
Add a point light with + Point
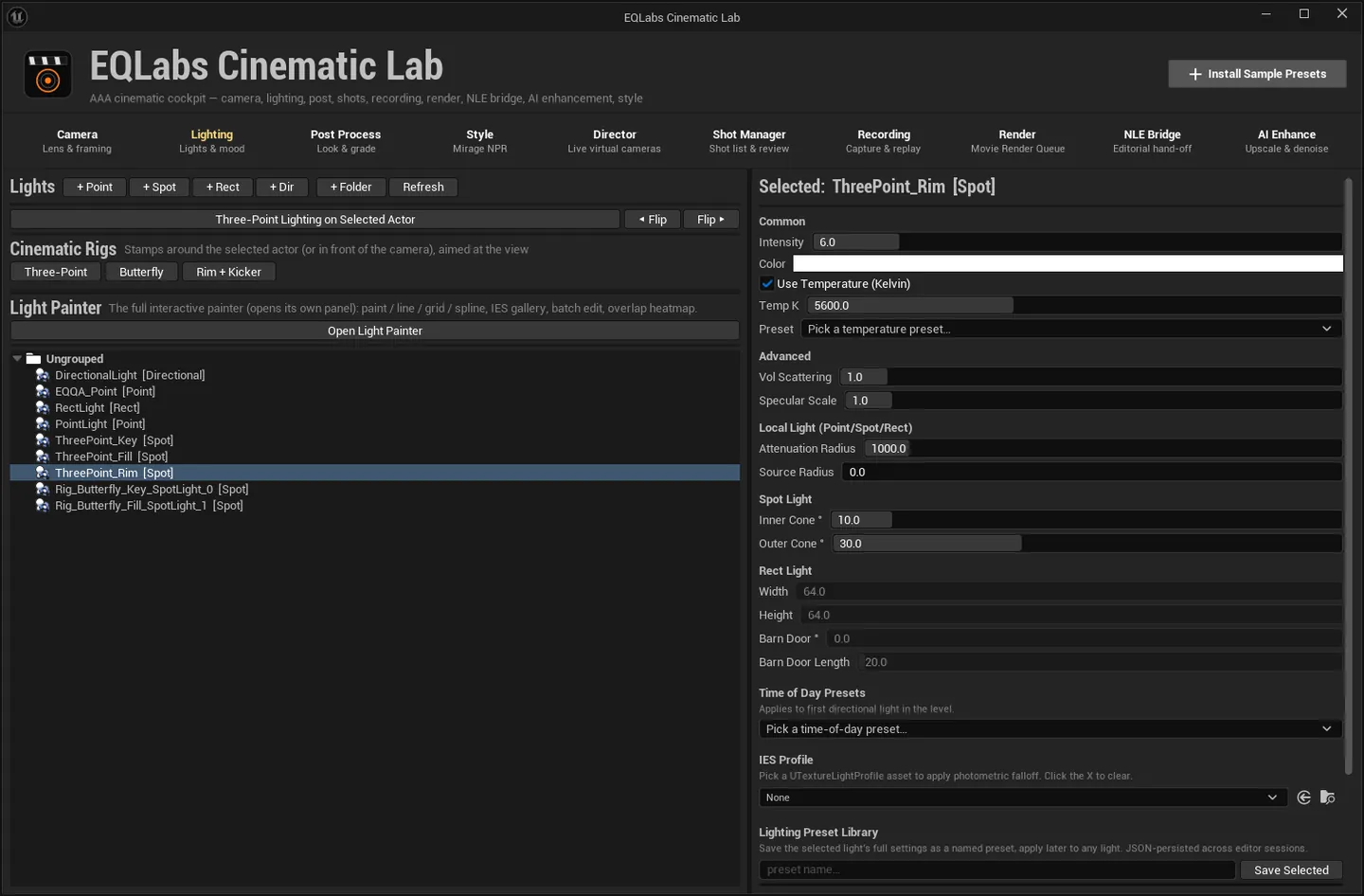95,187
